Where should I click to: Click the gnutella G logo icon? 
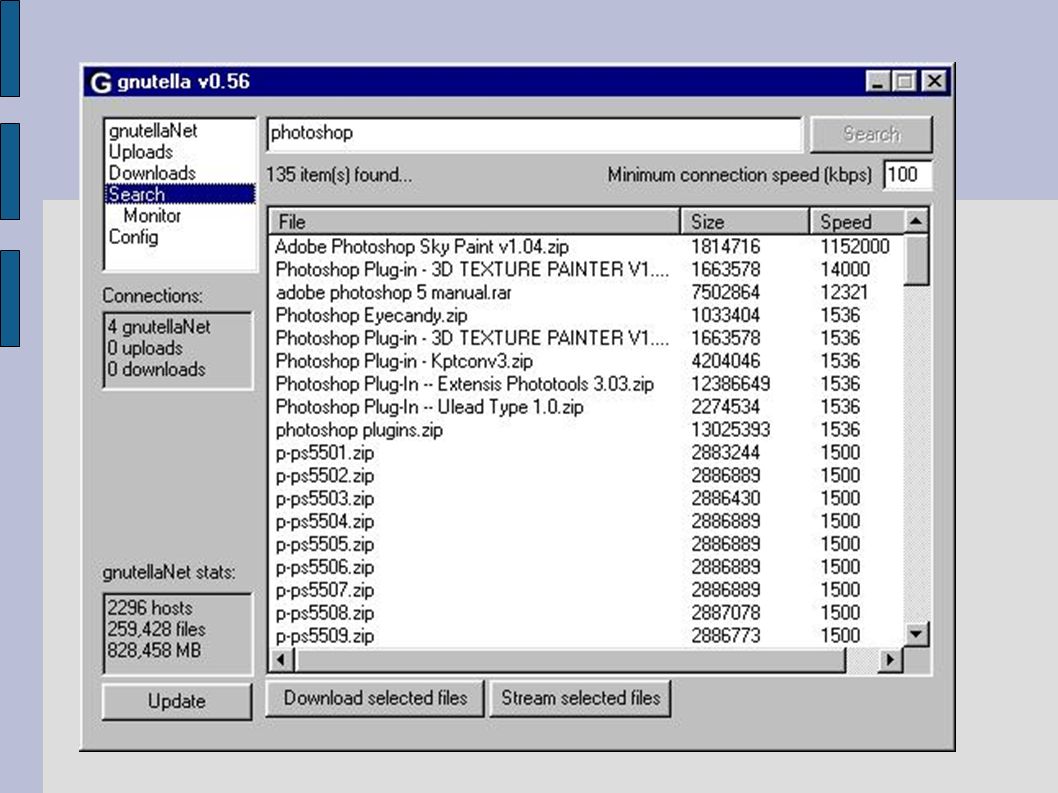(x=101, y=82)
